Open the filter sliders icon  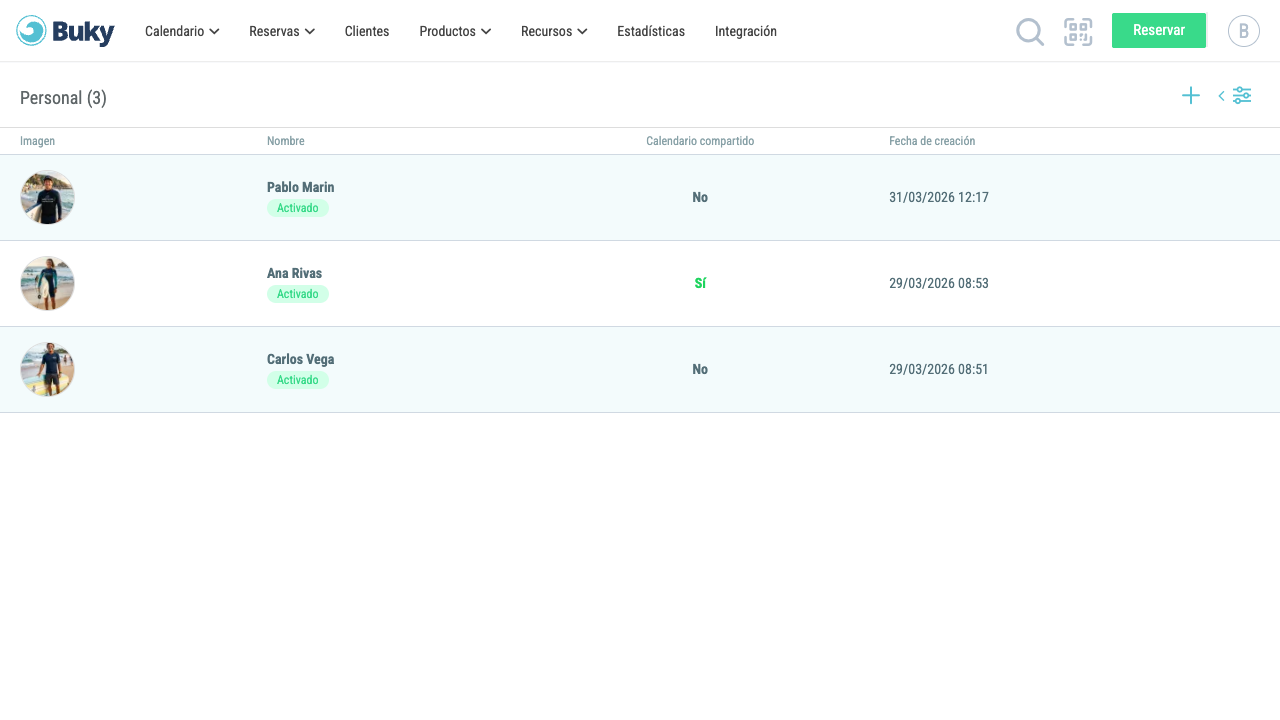click(x=1242, y=96)
